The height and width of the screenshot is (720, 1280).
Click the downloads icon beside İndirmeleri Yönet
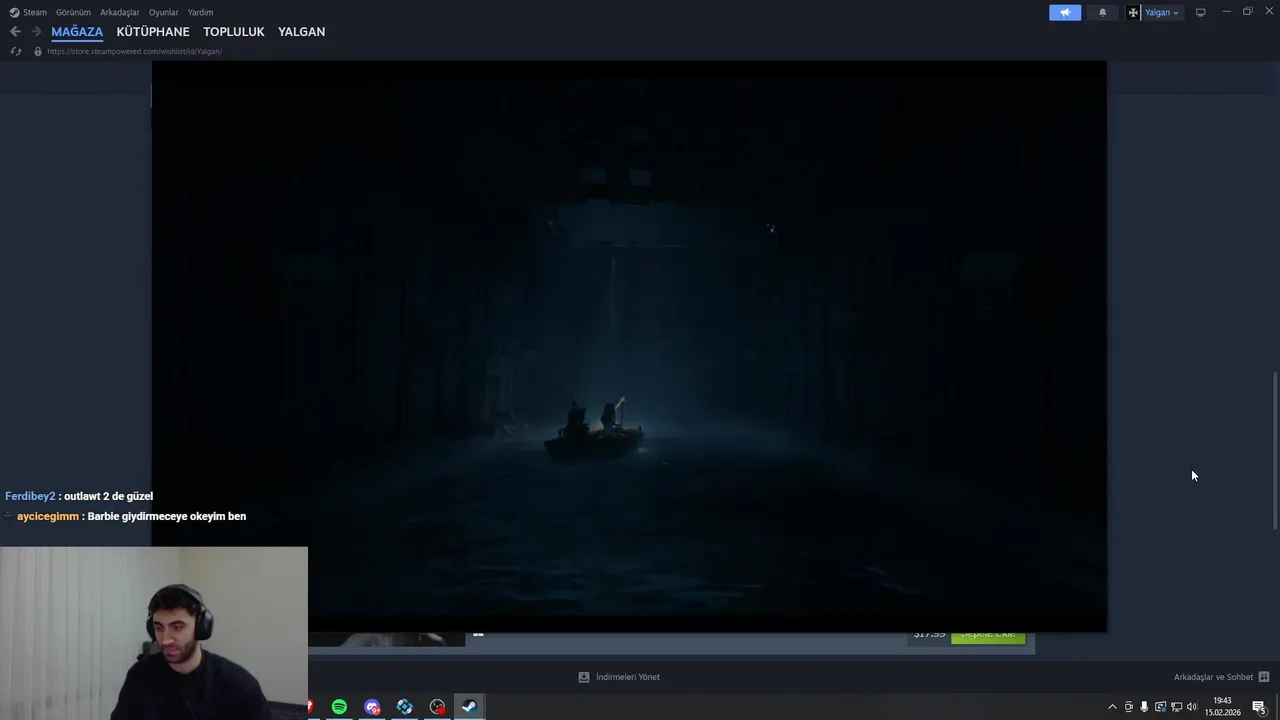click(584, 677)
